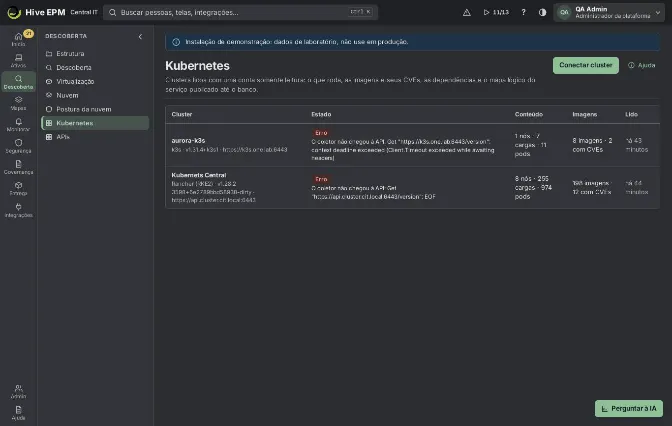Open the Integrações plug section
This screenshot has height=426, width=672.
(18, 210)
